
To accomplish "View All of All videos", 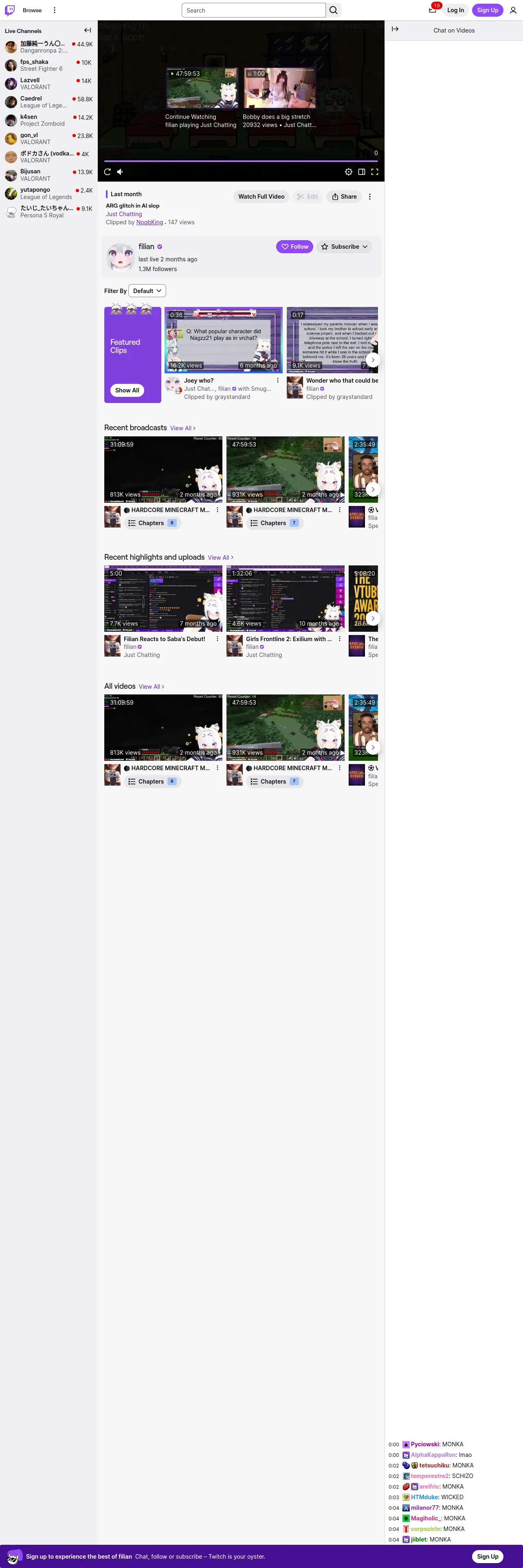I will [152, 687].
